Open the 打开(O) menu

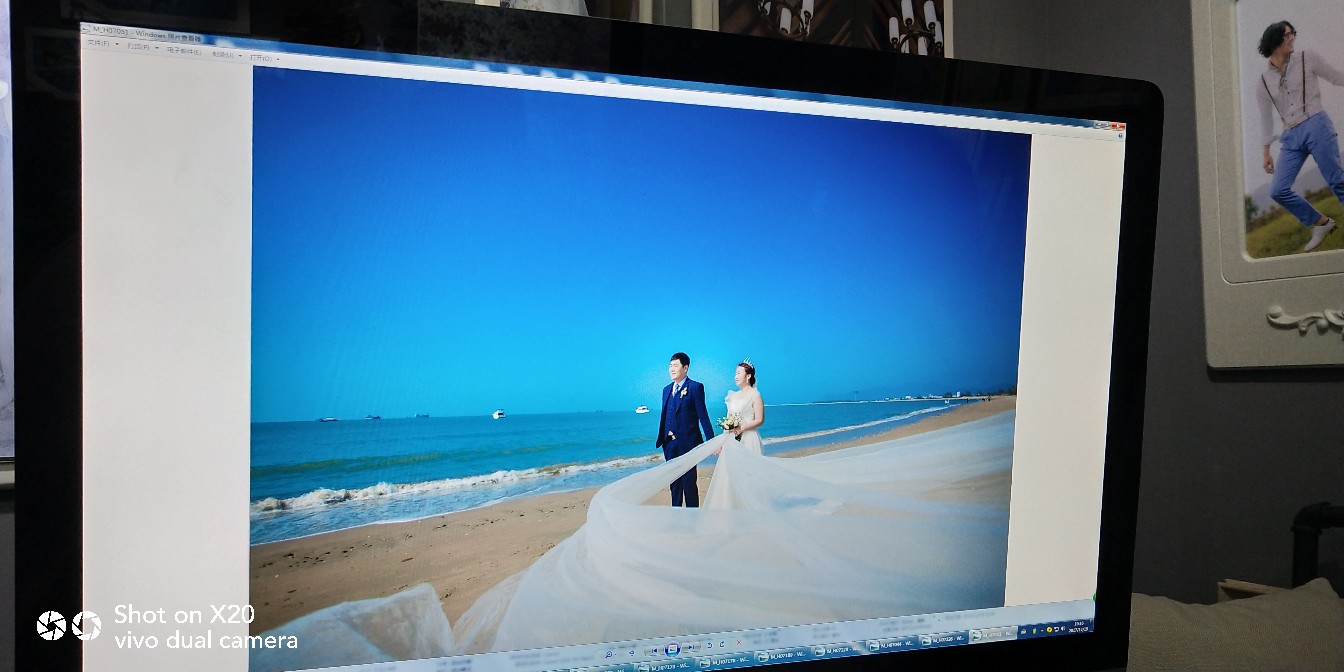(260, 58)
